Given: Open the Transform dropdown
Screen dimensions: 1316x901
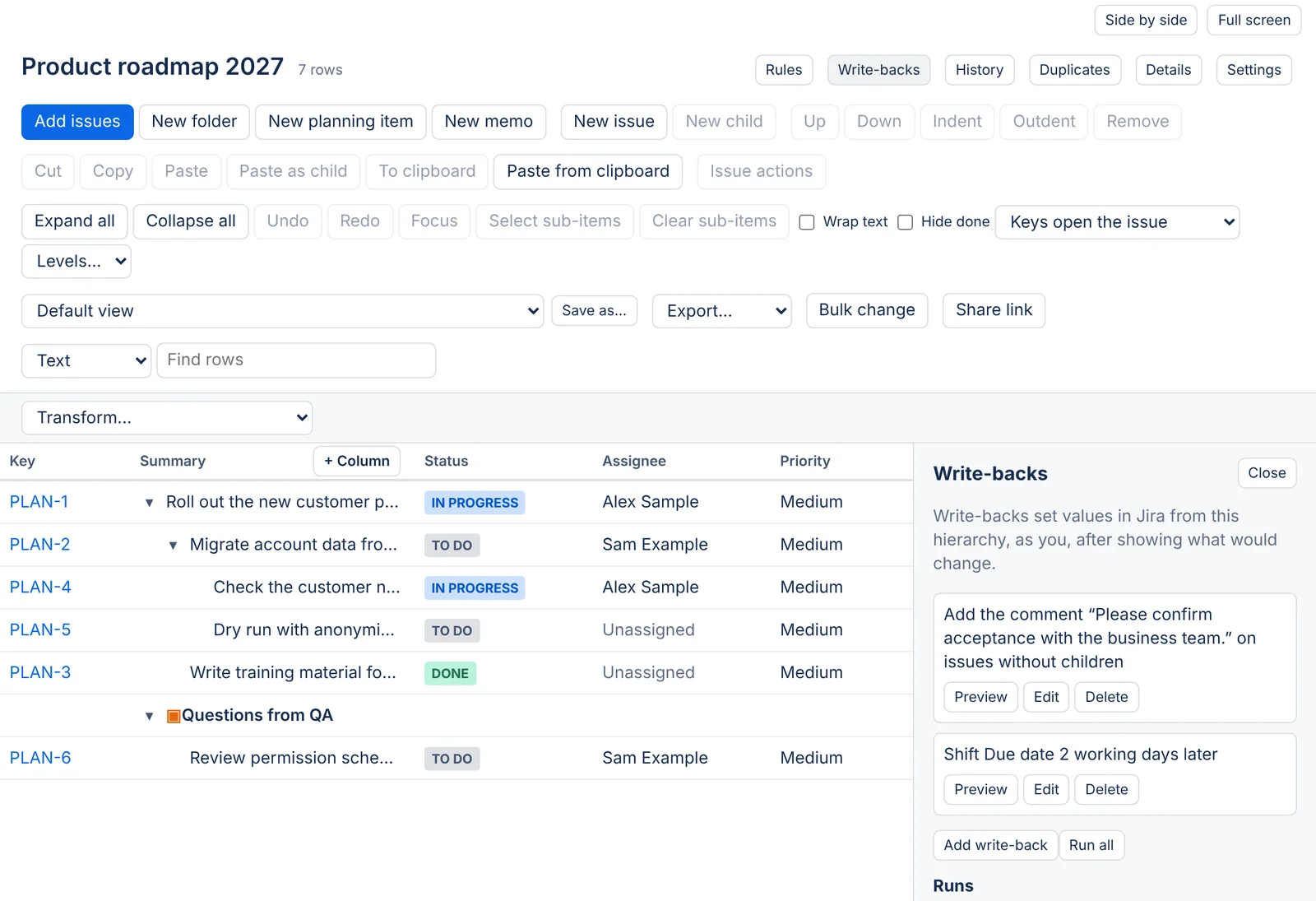Looking at the screenshot, I should (x=167, y=418).
